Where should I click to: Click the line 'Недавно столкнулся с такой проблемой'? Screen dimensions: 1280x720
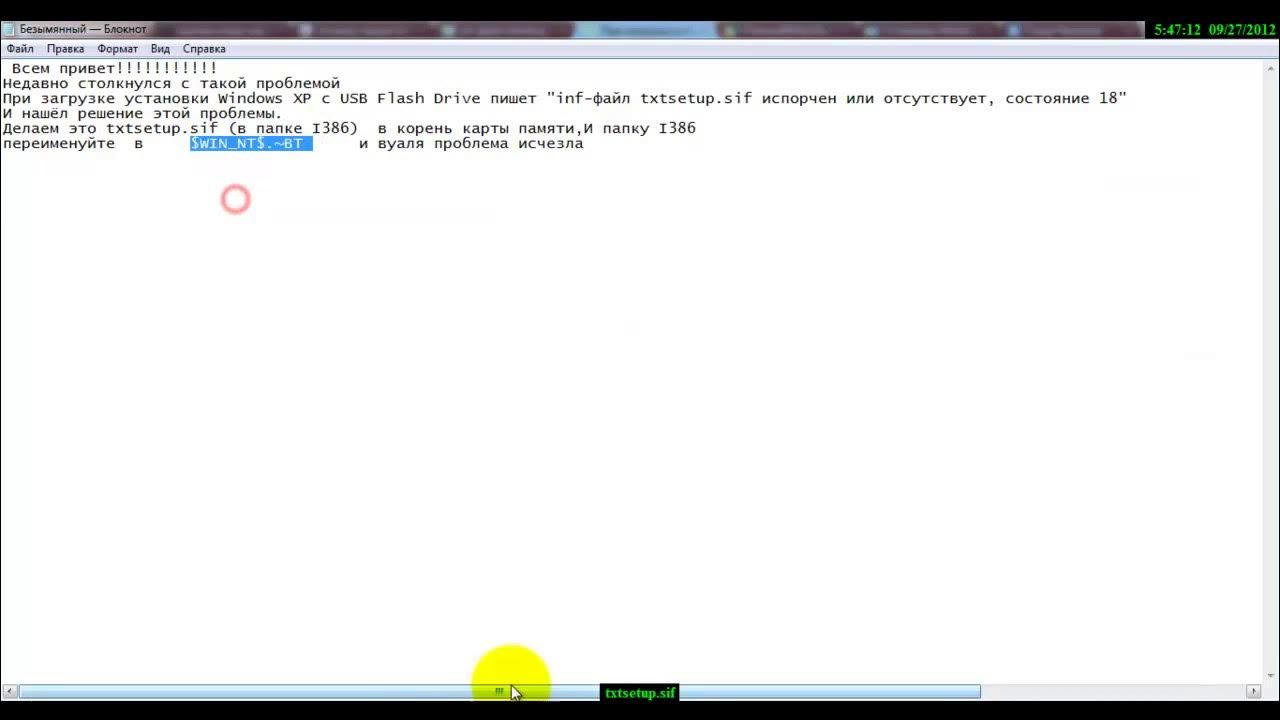171,83
